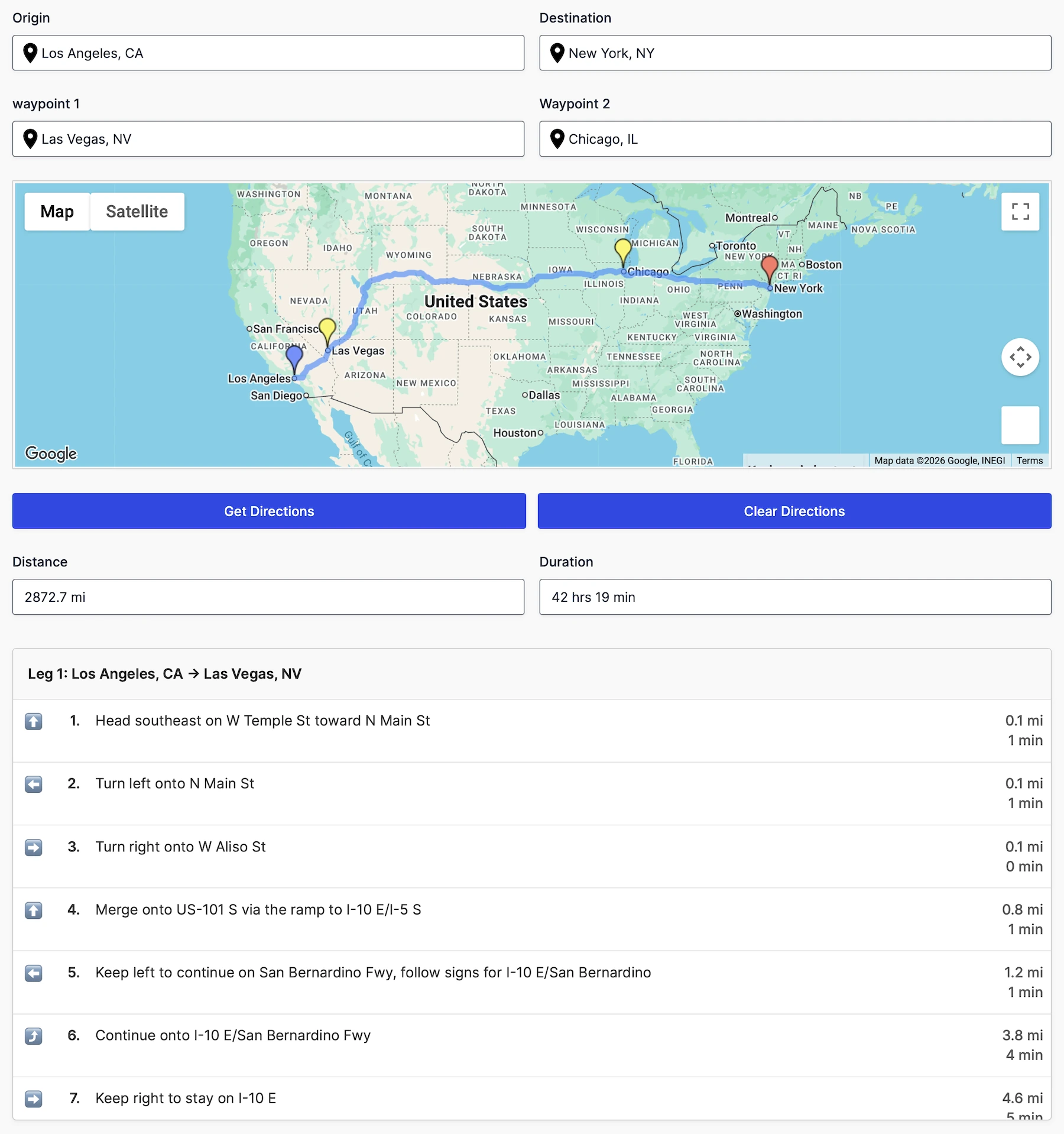The width and height of the screenshot is (1064, 1134).
Task: Click the keep-right arrow icon for step 7
Action: tap(34, 1099)
